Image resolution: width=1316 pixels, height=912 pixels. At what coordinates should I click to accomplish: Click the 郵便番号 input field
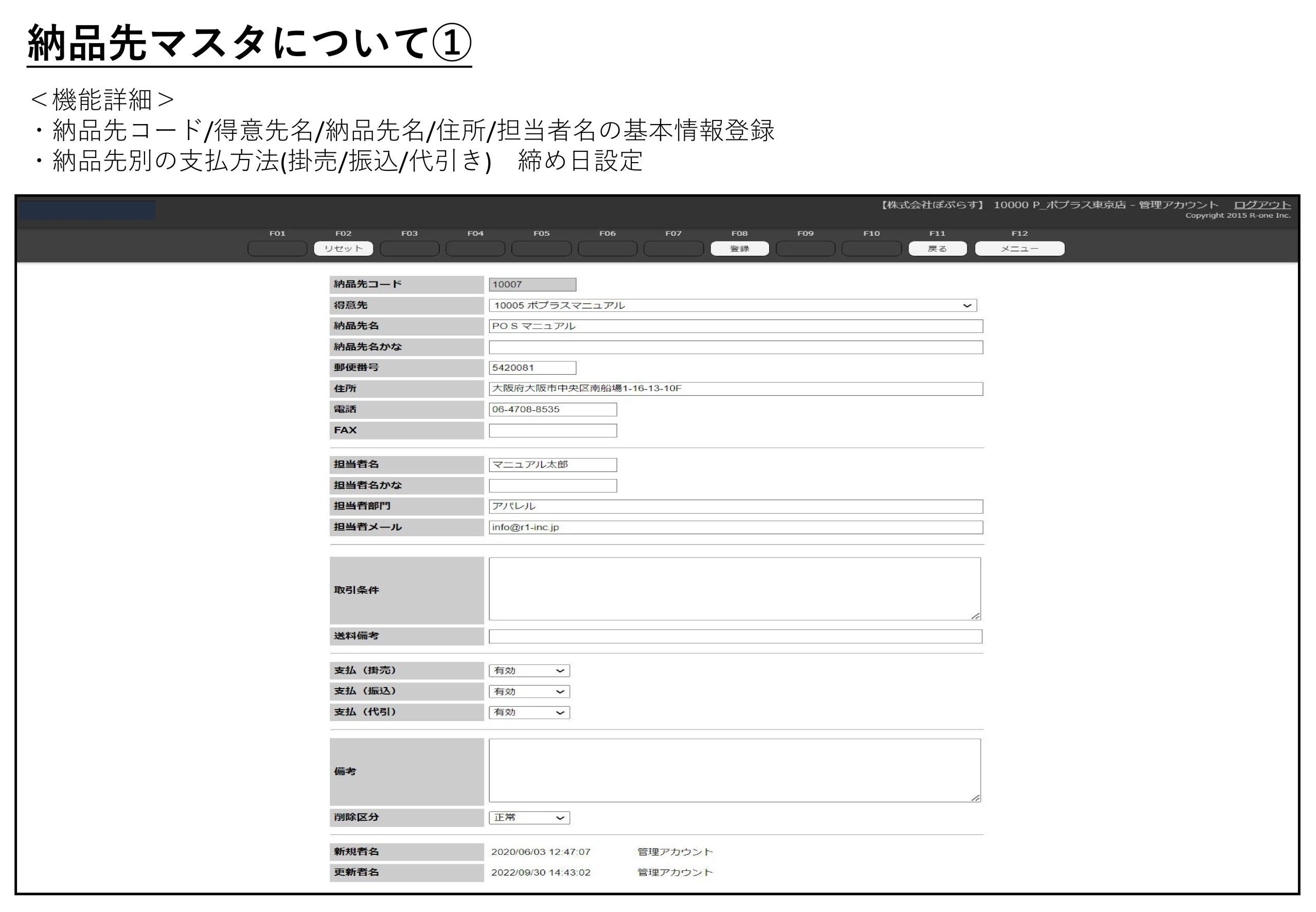click(x=532, y=368)
